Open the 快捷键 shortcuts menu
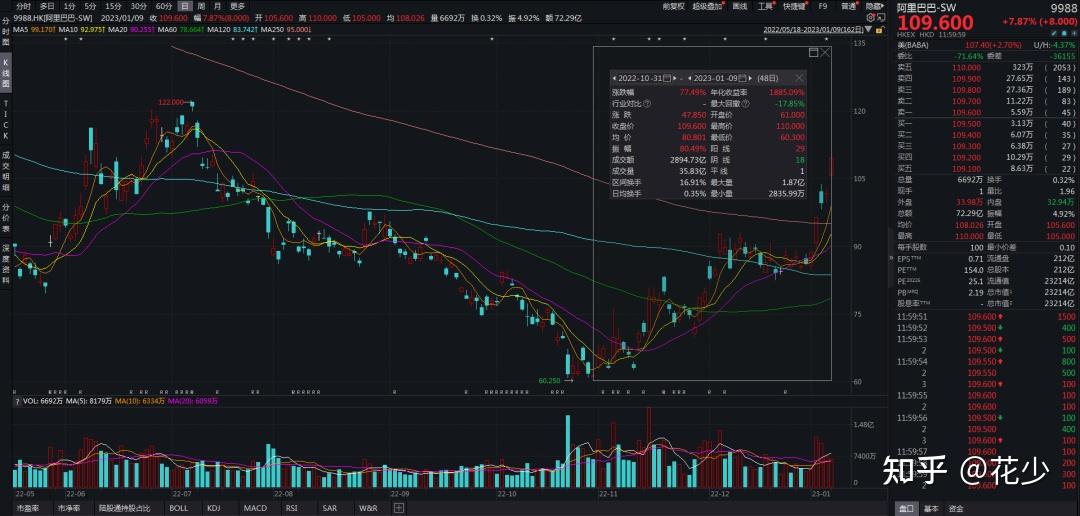This screenshot has width=1080, height=516. coord(796,6)
